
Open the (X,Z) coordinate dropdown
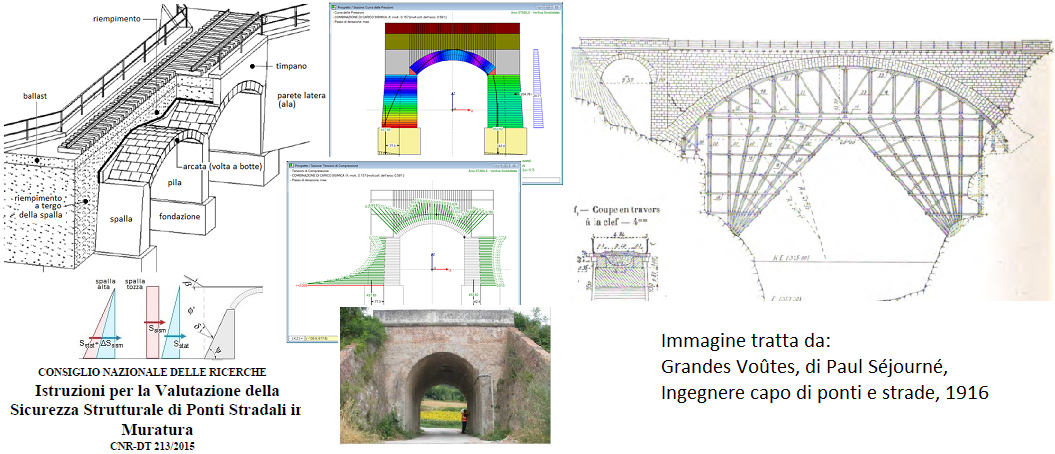[297, 338]
